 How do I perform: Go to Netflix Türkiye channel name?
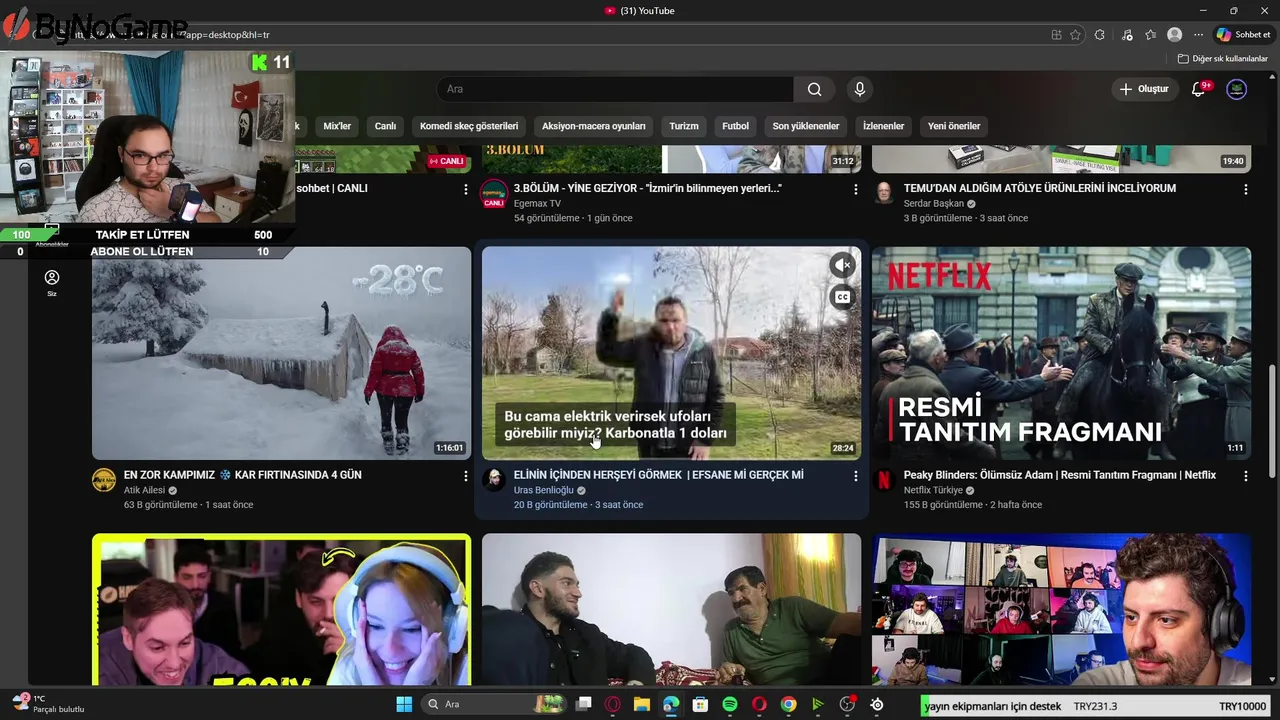[933, 490]
